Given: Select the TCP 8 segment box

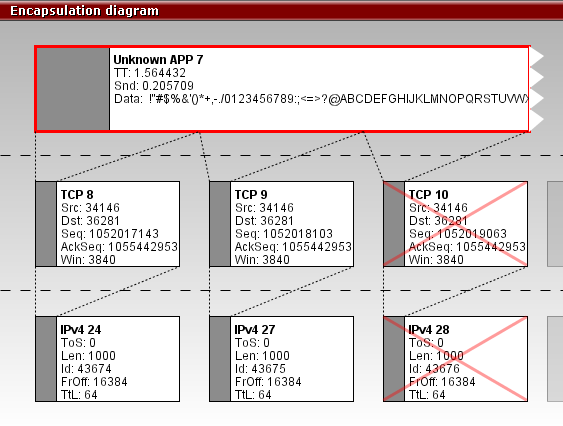Looking at the screenshot, I should pyautogui.click(x=107, y=224).
